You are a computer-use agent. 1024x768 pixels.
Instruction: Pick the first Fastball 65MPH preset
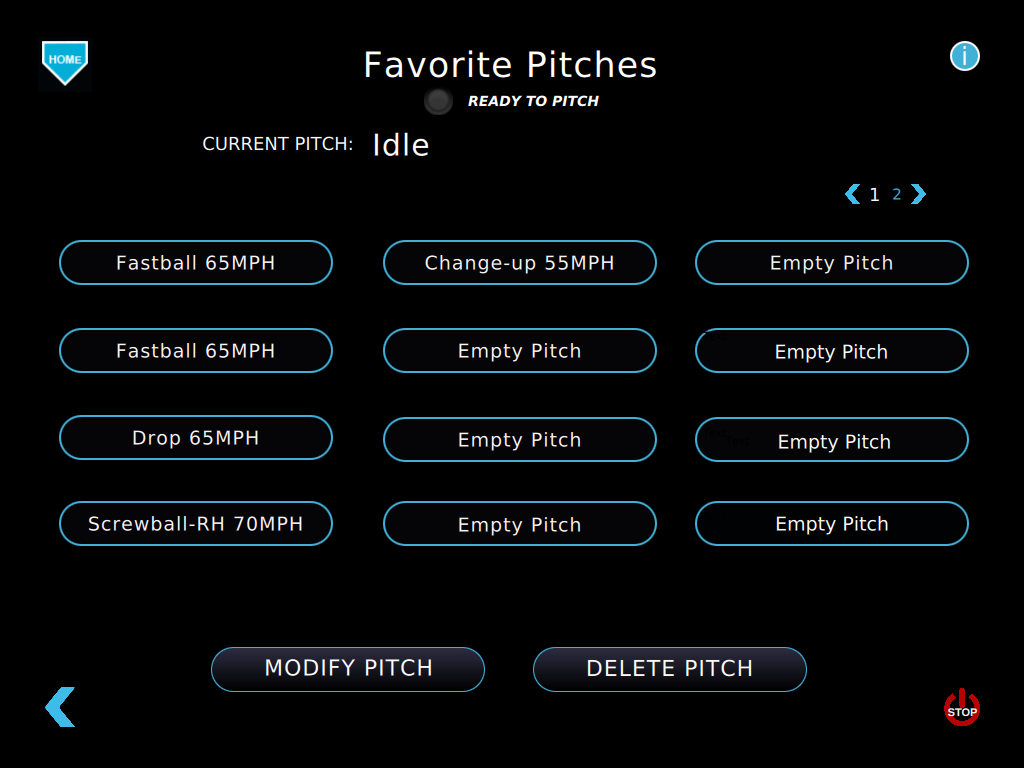click(195, 263)
